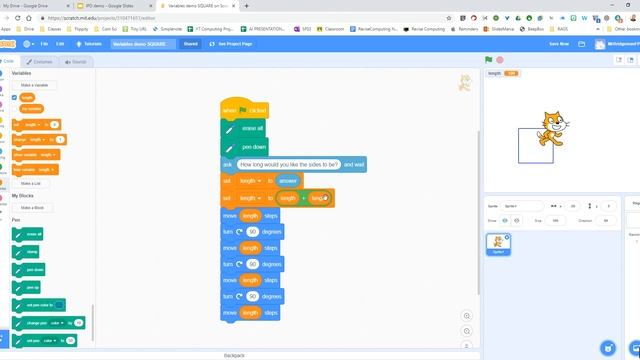Click the browser address bar URL
This screenshot has width=640, height=360.
click(101, 18)
